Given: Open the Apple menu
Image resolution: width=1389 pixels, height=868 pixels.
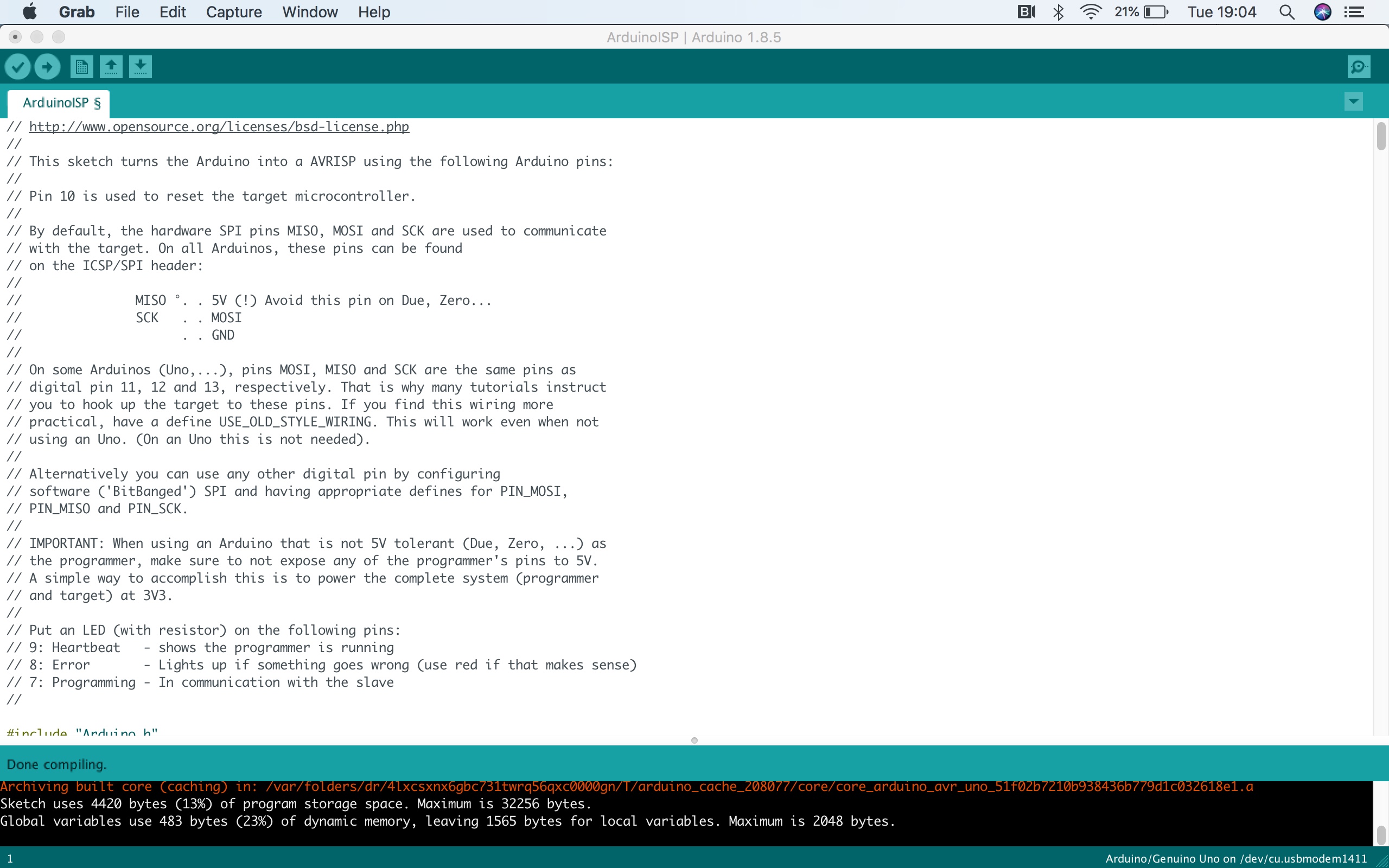Looking at the screenshot, I should click(29, 12).
